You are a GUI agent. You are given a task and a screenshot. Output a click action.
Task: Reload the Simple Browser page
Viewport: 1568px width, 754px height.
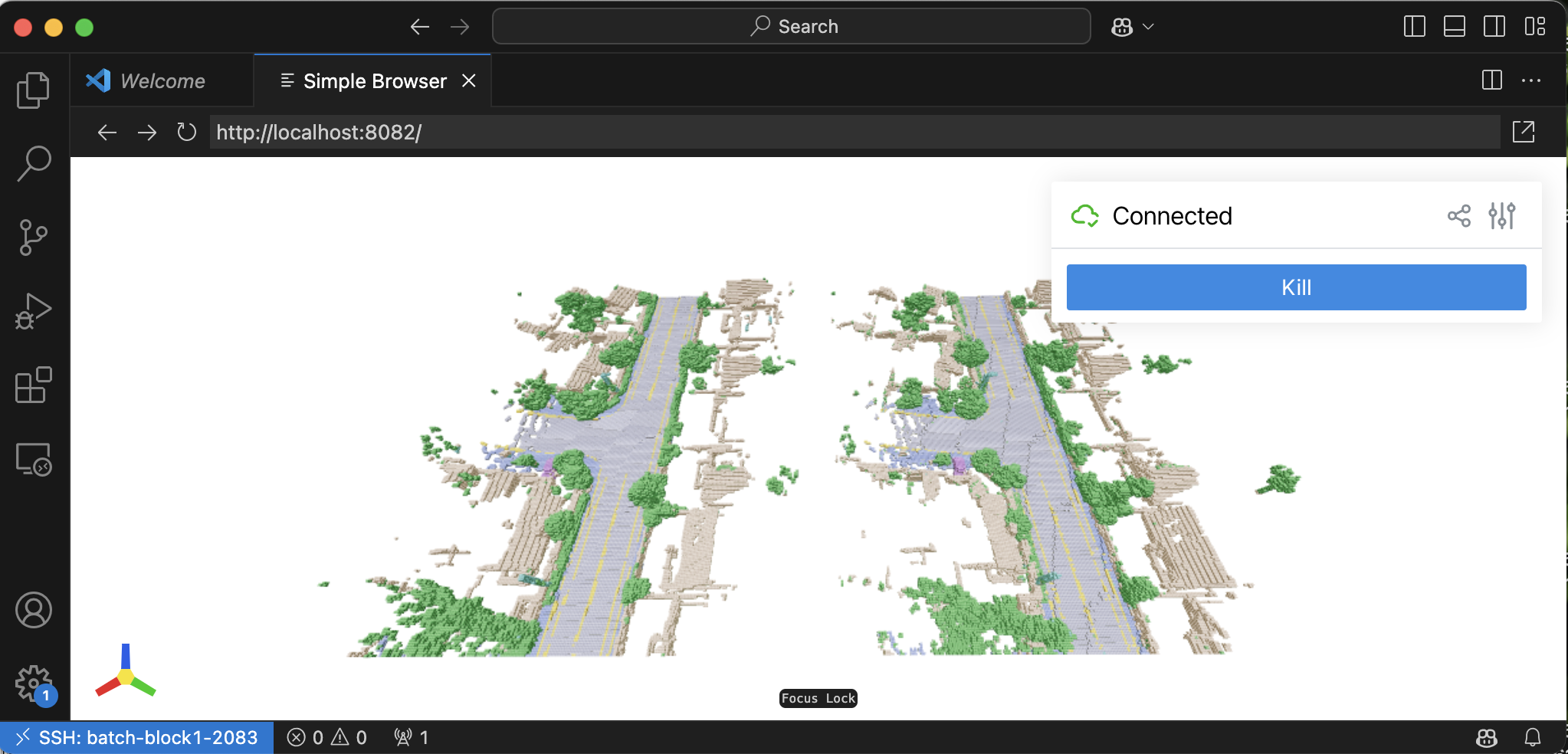click(186, 133)
